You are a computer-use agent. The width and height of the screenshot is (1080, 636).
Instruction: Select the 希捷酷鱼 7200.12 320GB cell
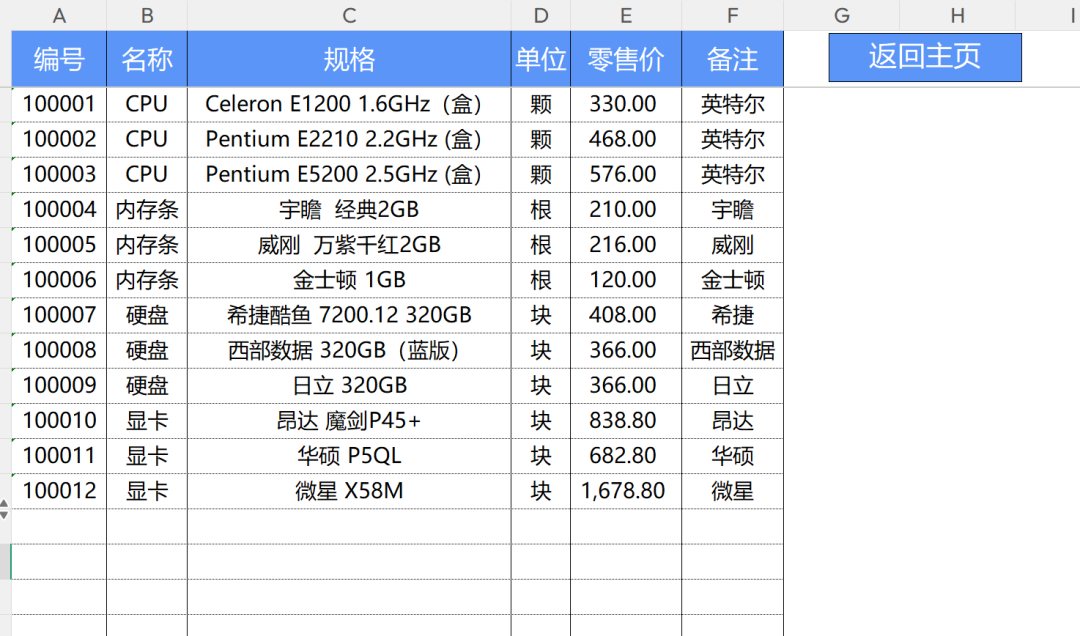pyautogui.click(x=349, y=316)
